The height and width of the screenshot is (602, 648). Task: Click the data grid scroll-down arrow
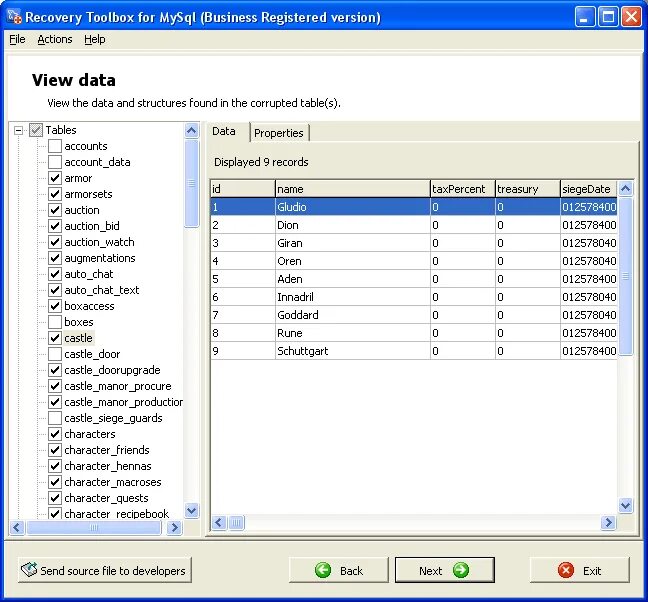[626, 505]
